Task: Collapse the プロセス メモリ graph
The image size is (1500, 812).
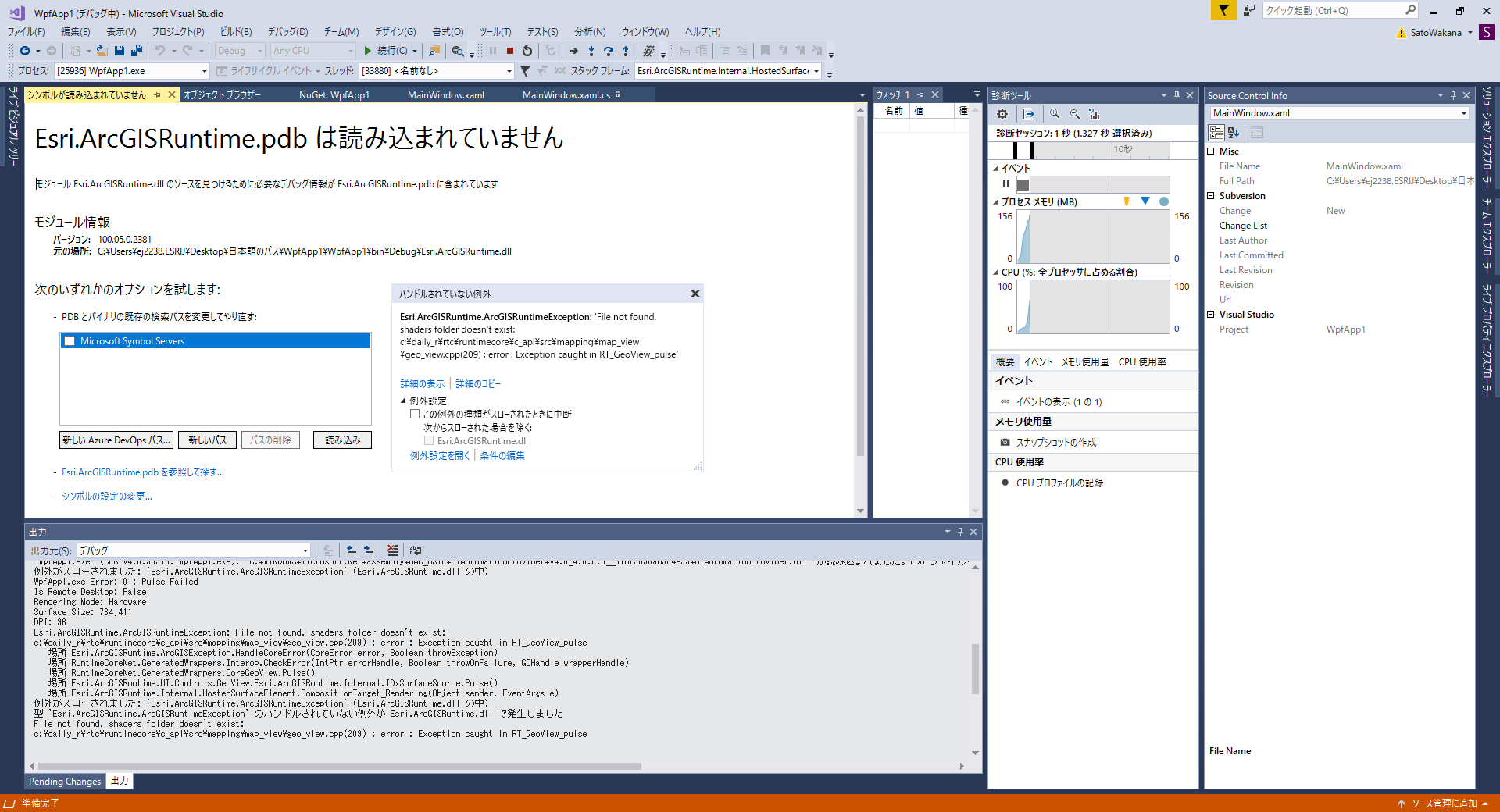Action: [x=996, y=202]
